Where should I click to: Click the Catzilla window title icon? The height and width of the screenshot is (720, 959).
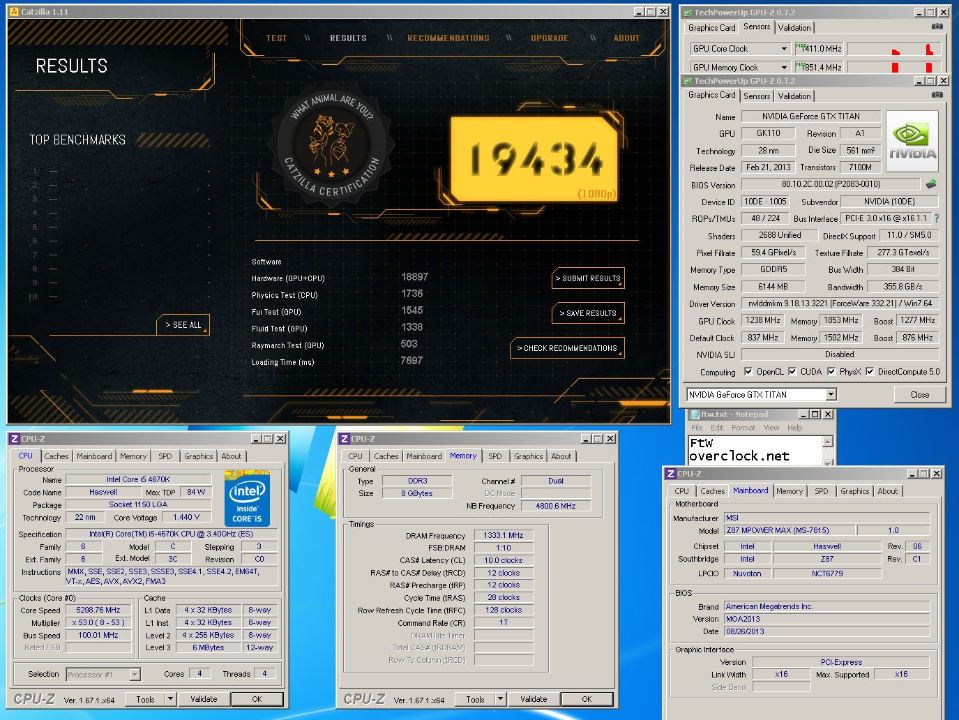14,12
